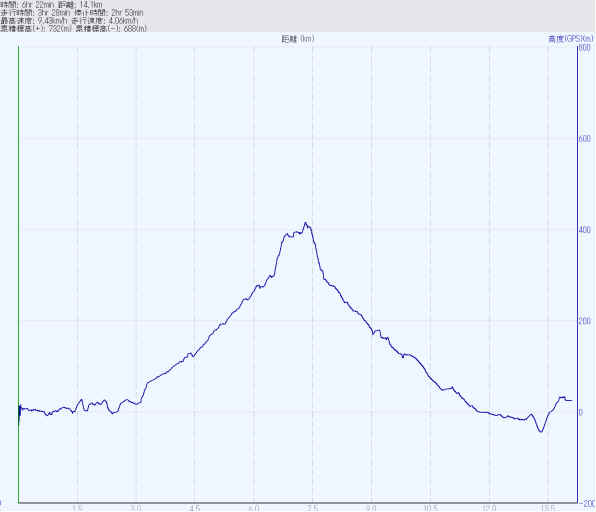
Task: Click the cumulative elevation gain summary text
Action: coord(36,29)
